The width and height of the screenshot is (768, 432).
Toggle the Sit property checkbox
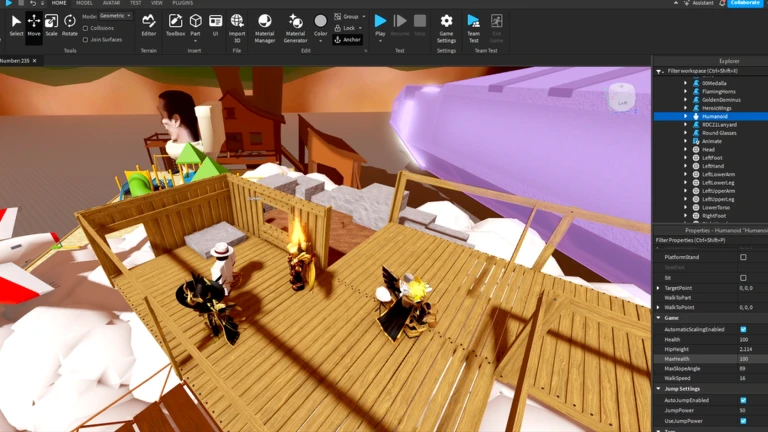743,278
